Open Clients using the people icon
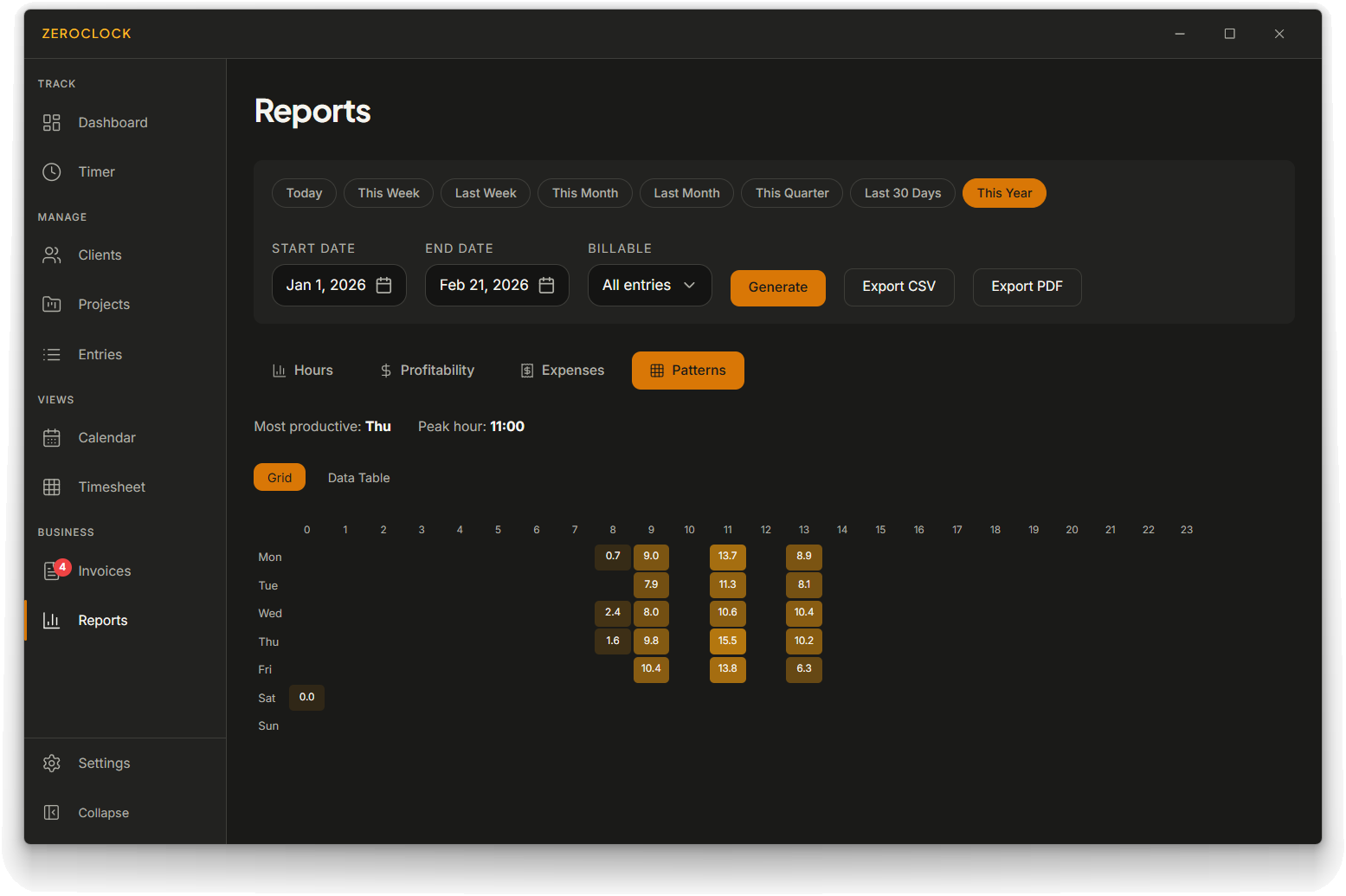 [52, 255]
